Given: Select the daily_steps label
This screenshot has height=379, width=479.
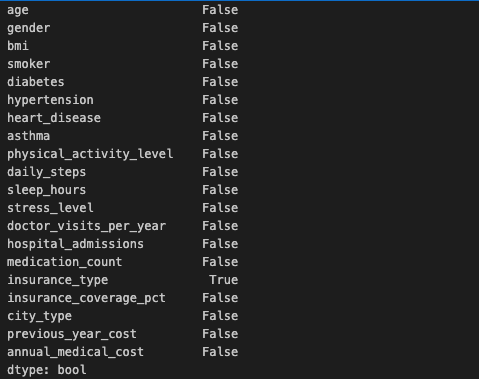Looking at the screenshot, I should [x=47, y=172].
